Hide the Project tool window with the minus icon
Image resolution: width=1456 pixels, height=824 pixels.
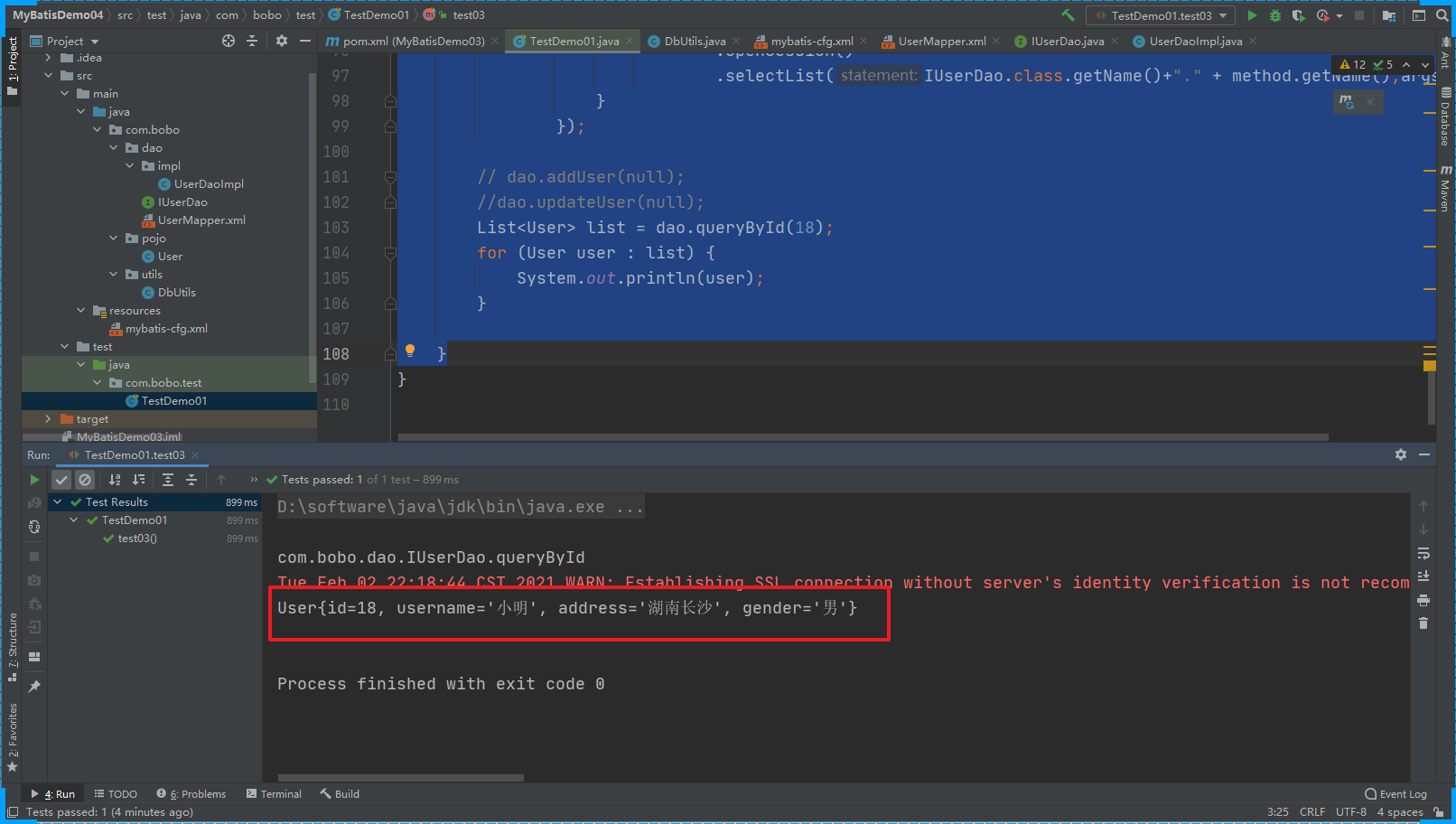tap(305, 41)
